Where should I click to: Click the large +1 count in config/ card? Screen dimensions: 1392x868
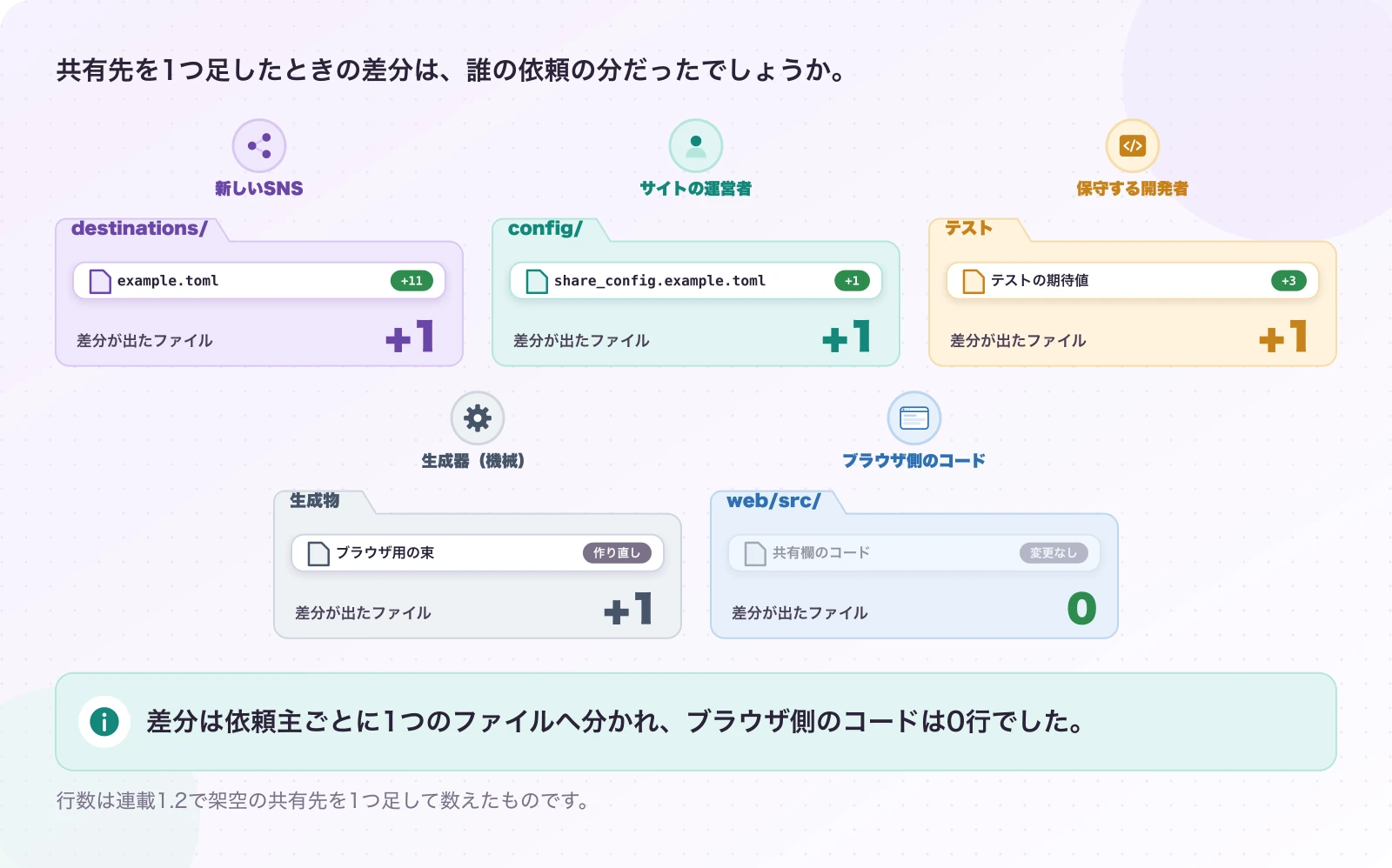(847, 337)
